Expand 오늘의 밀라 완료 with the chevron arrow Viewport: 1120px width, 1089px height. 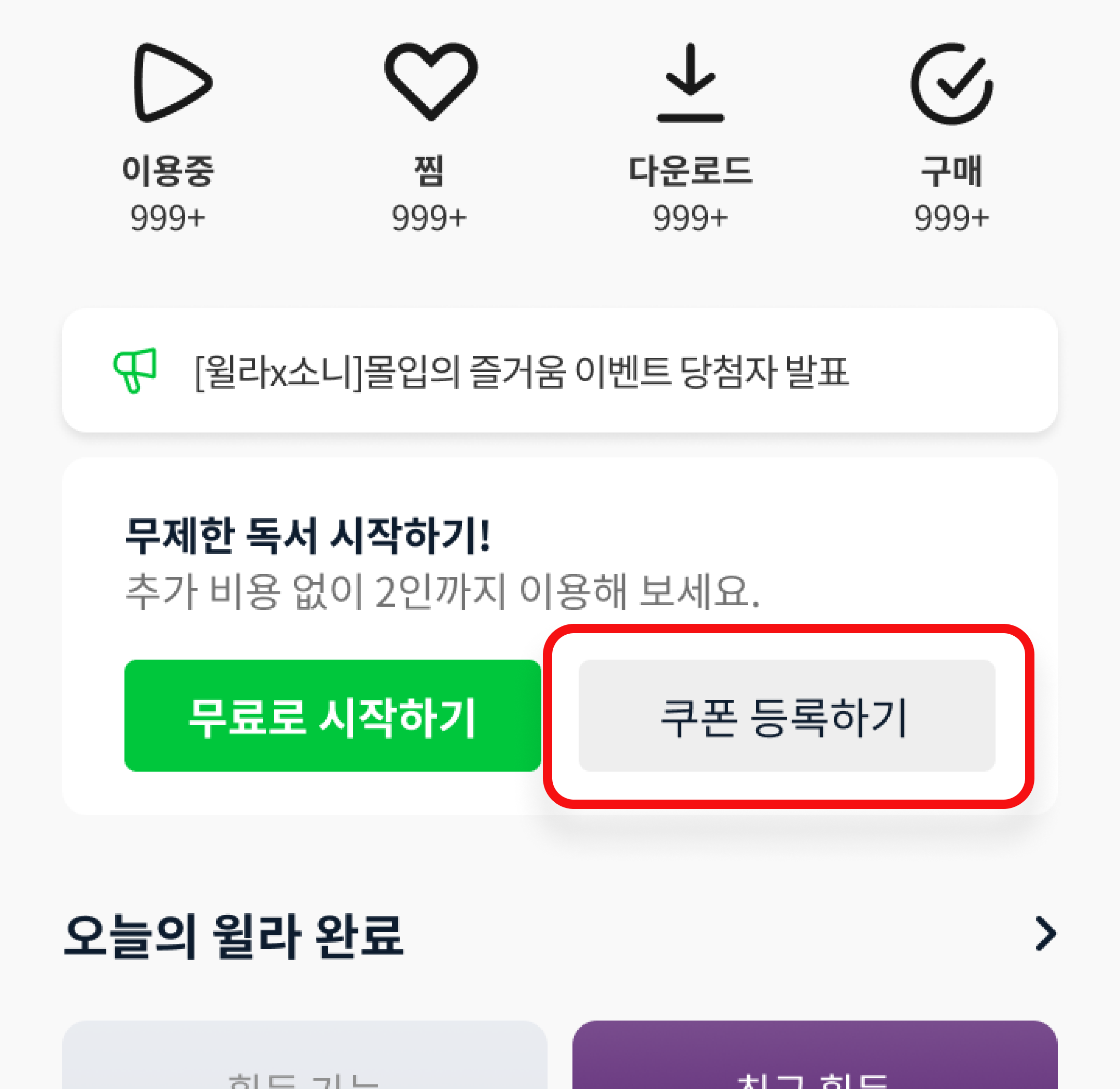pyautogui.click(x=1046, y=934)
